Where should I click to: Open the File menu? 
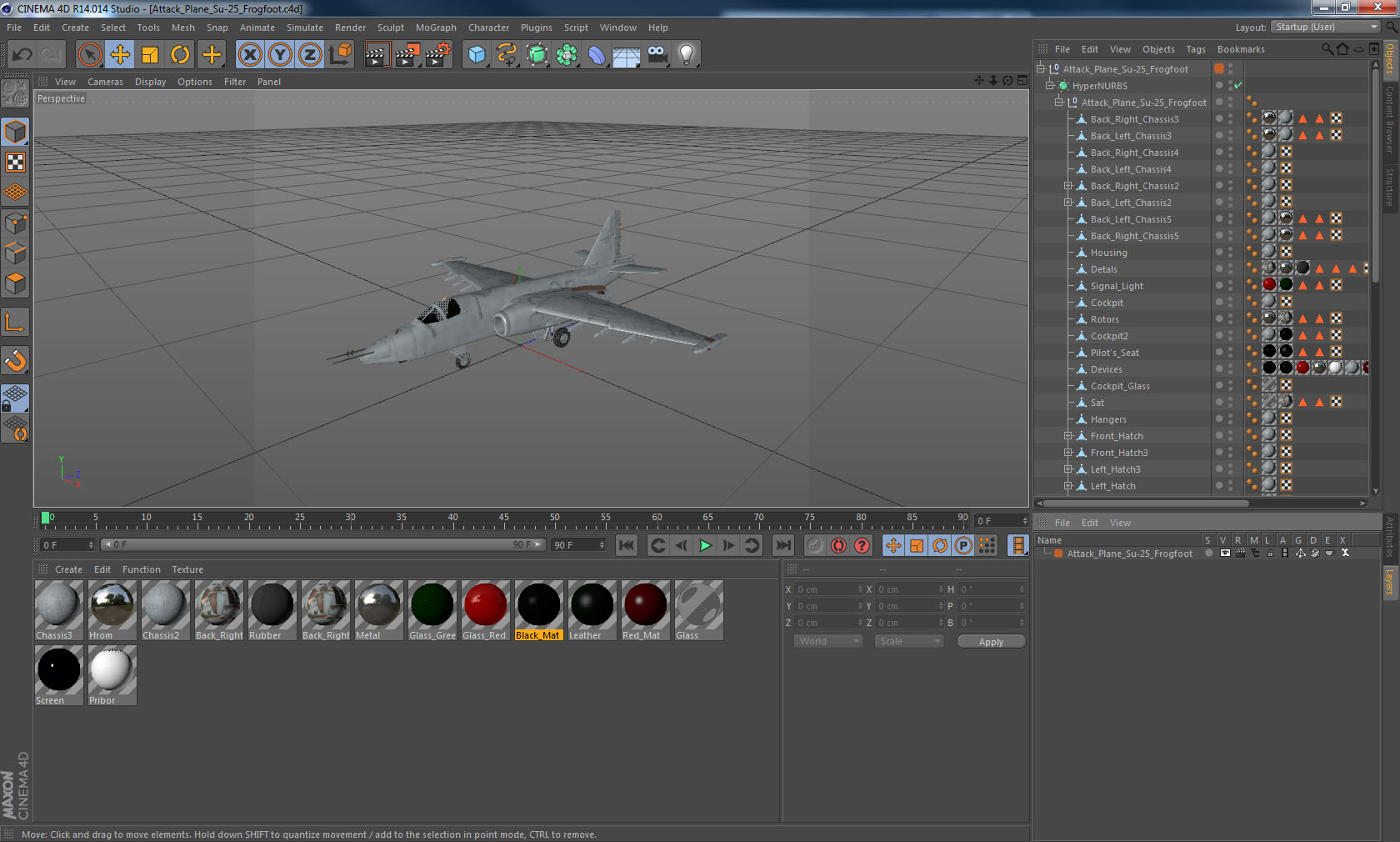tap(14, 28)
